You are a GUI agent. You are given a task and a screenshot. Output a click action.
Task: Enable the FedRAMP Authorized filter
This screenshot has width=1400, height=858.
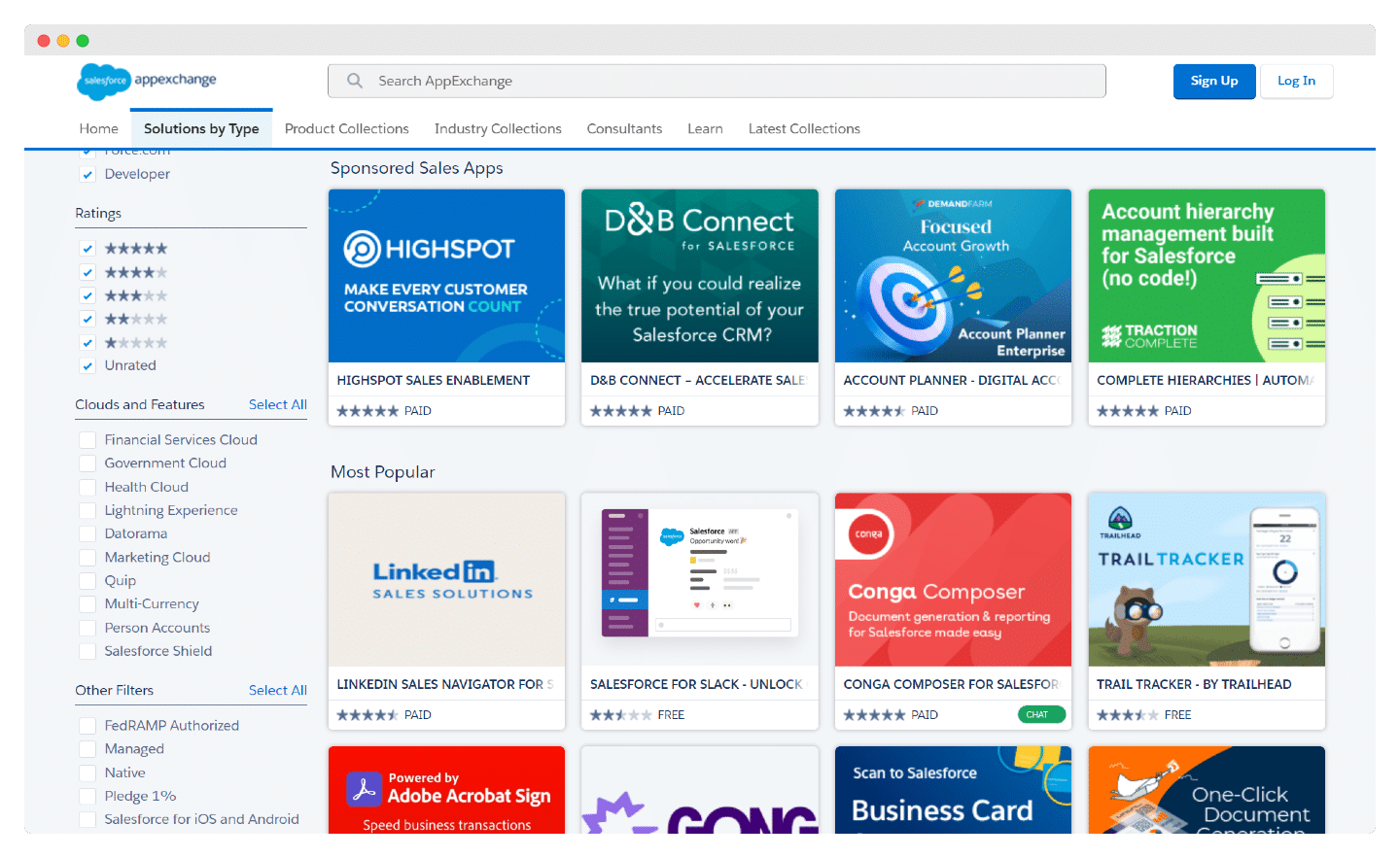[x=87, y=726]
